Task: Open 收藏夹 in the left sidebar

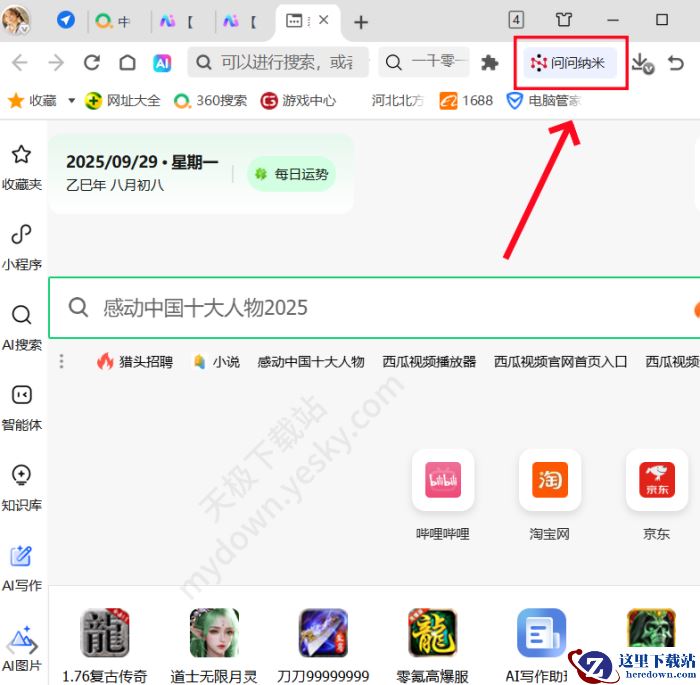Action: 21,167
